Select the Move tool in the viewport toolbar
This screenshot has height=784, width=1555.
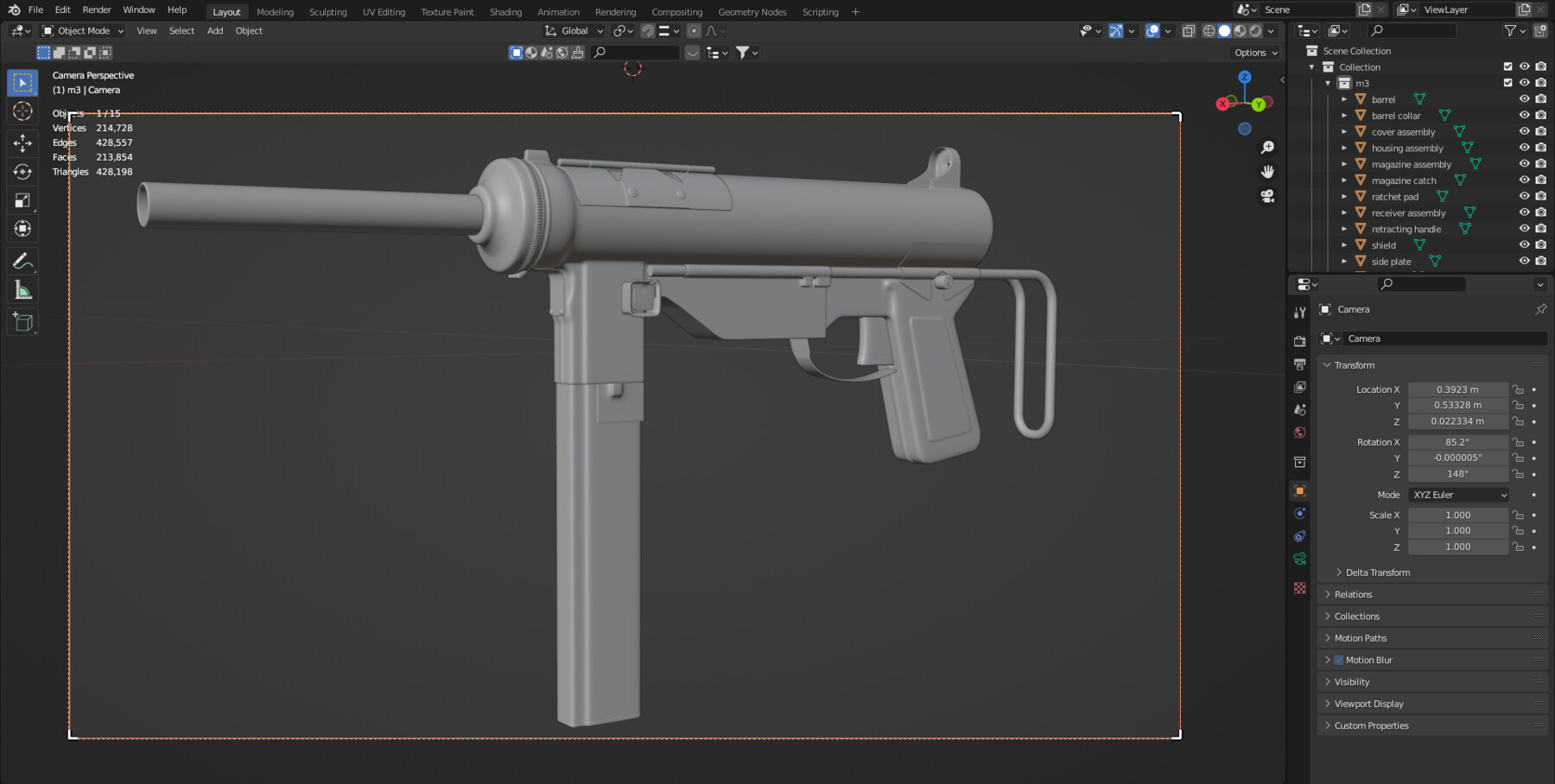tap(22, 142)
